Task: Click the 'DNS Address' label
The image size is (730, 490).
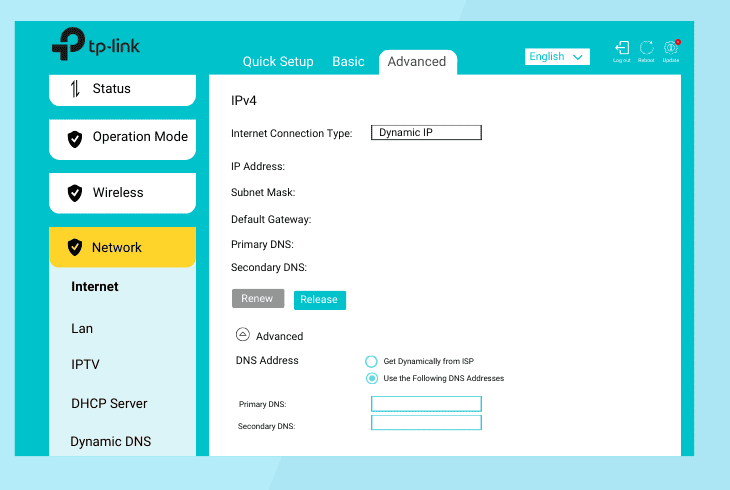Action: (x=267, y=361)
